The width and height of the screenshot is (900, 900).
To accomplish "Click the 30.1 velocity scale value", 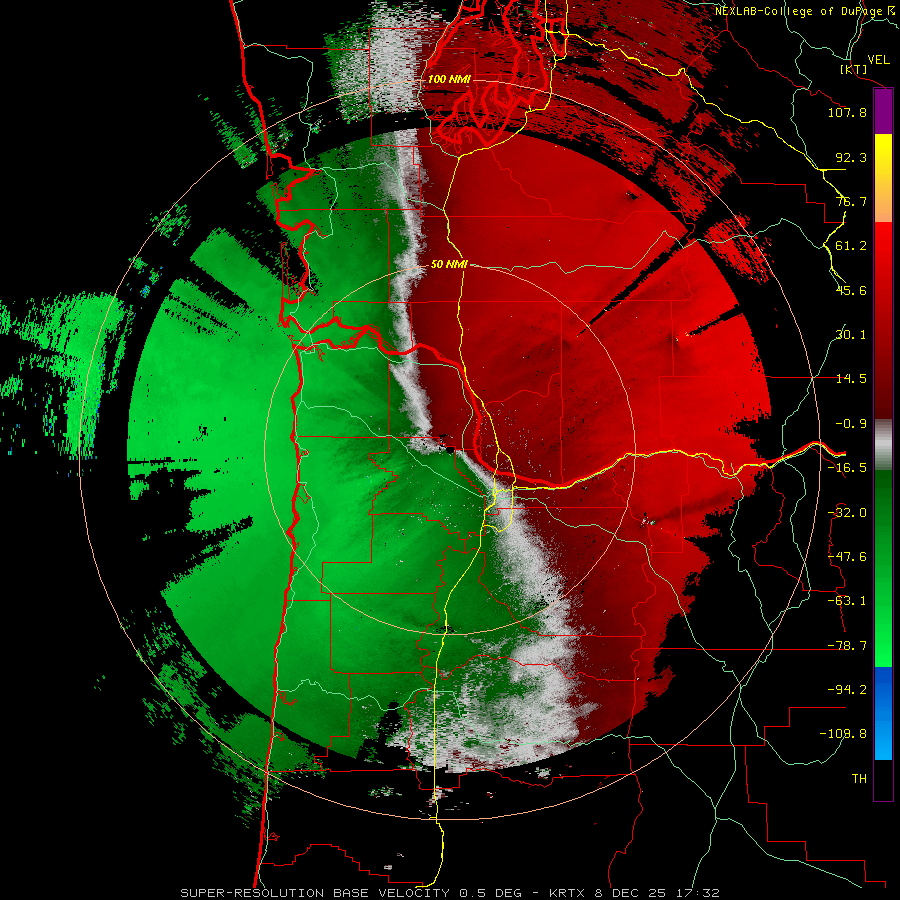I will click(851, 335).
